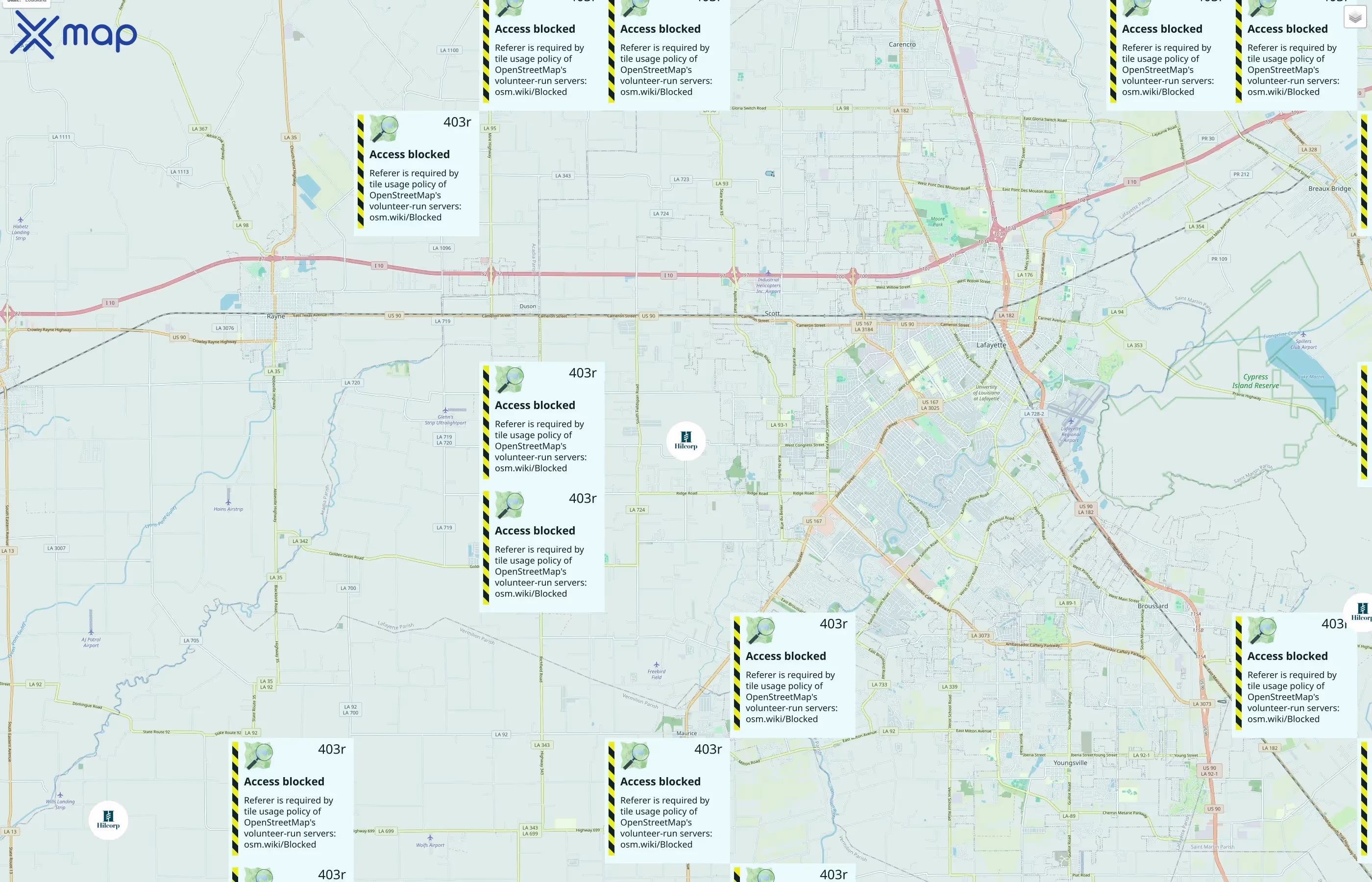Image resolution: width=1372 pixels, height=882 pixels.
Task: Click the LA 367 road shield
Action: pos(200,129)
